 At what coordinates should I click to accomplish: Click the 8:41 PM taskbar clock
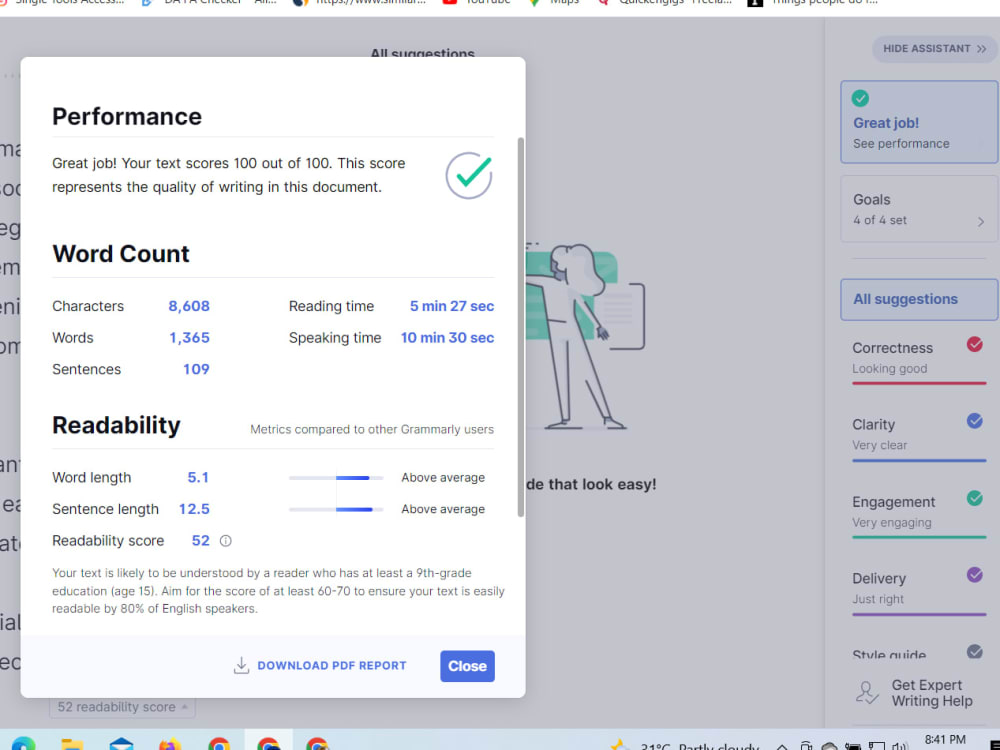click(945, 740)
